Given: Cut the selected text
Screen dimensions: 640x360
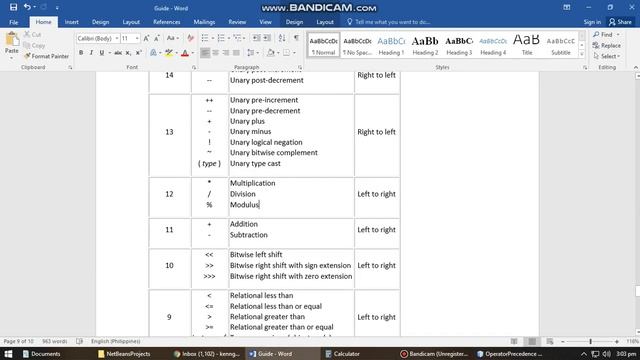Looking at the screenshot, I should [x=33, y=35].
